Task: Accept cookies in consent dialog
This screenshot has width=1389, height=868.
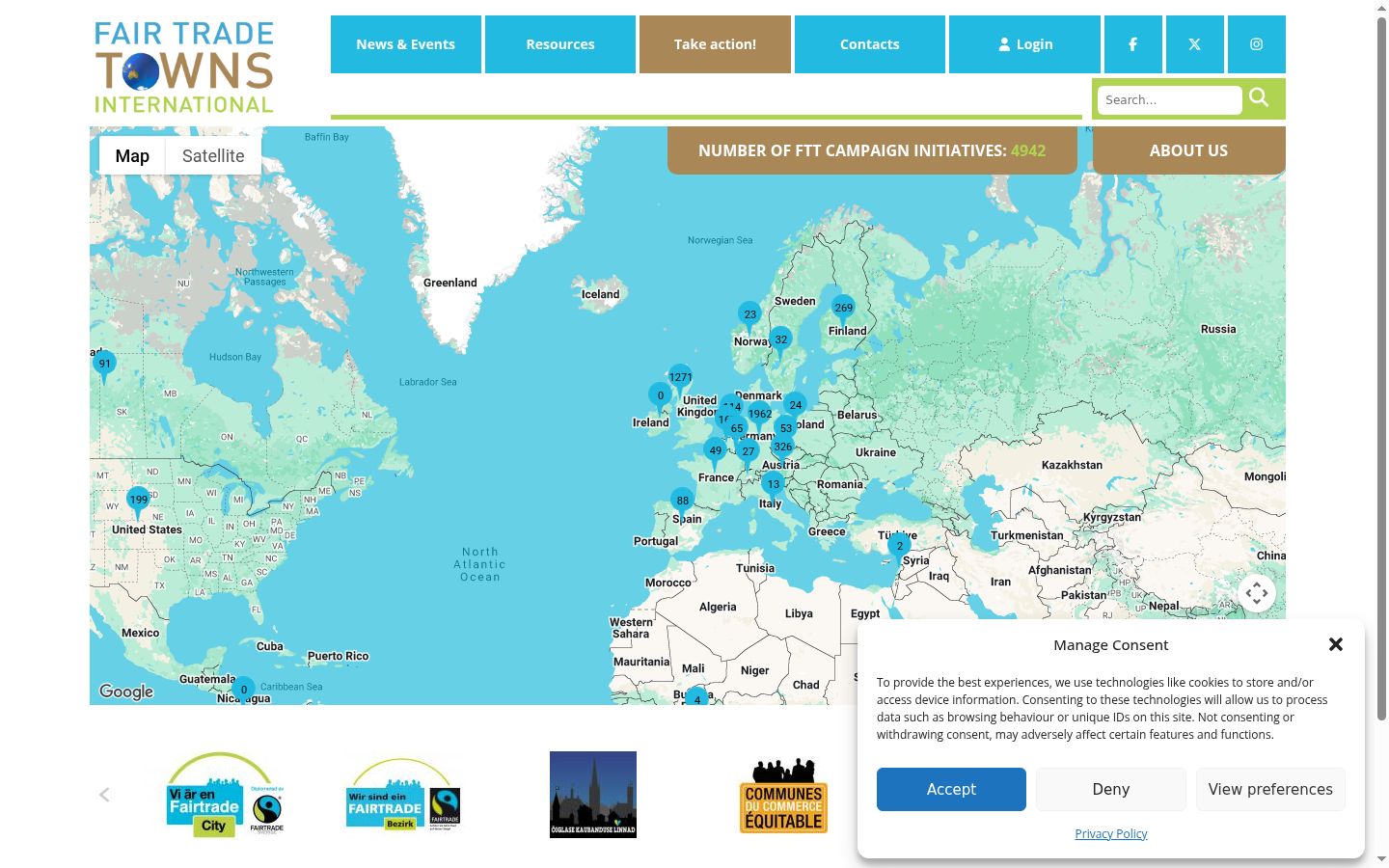Action: [951, 789]
